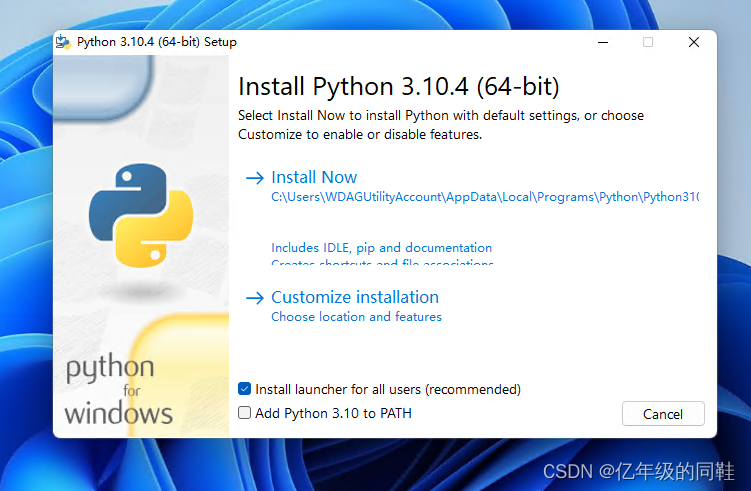The image size is (751, 491).
Task: Click the Python installer title bar icon
Action: 63,42
